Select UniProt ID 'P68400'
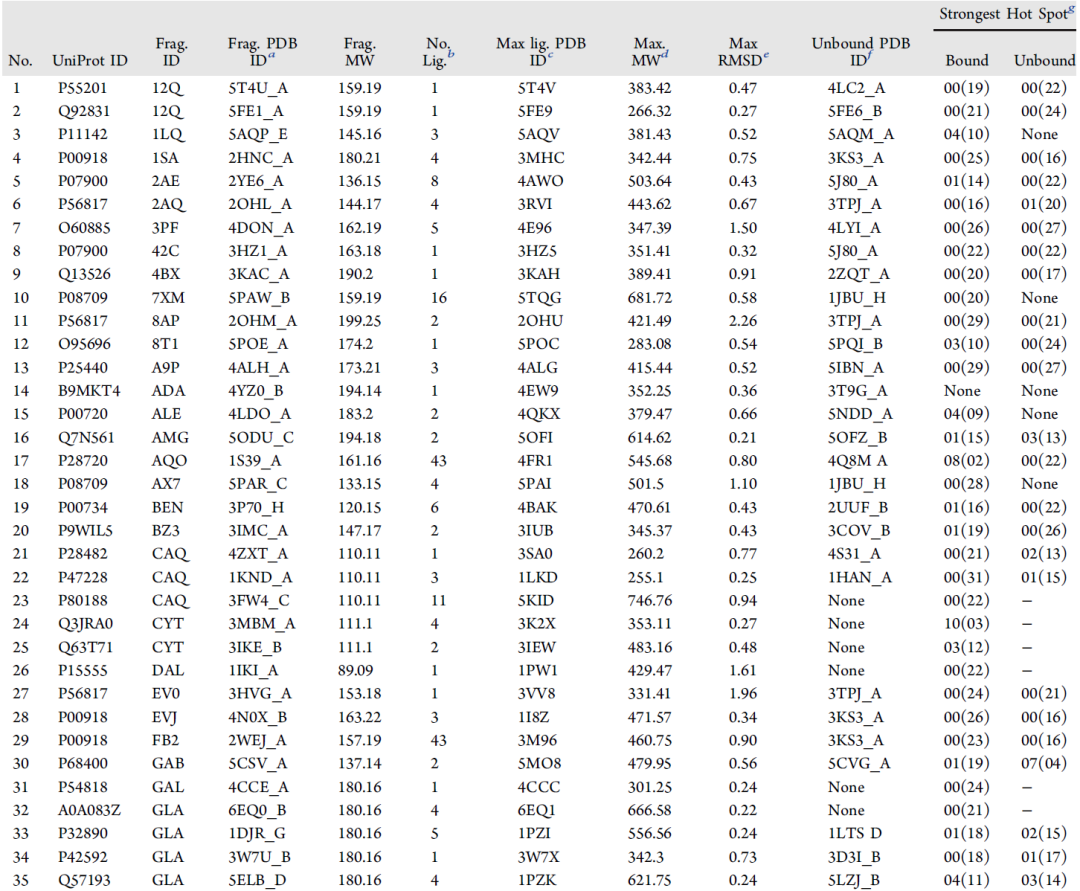Screen dimensions: 1080x891 [83, 764]
